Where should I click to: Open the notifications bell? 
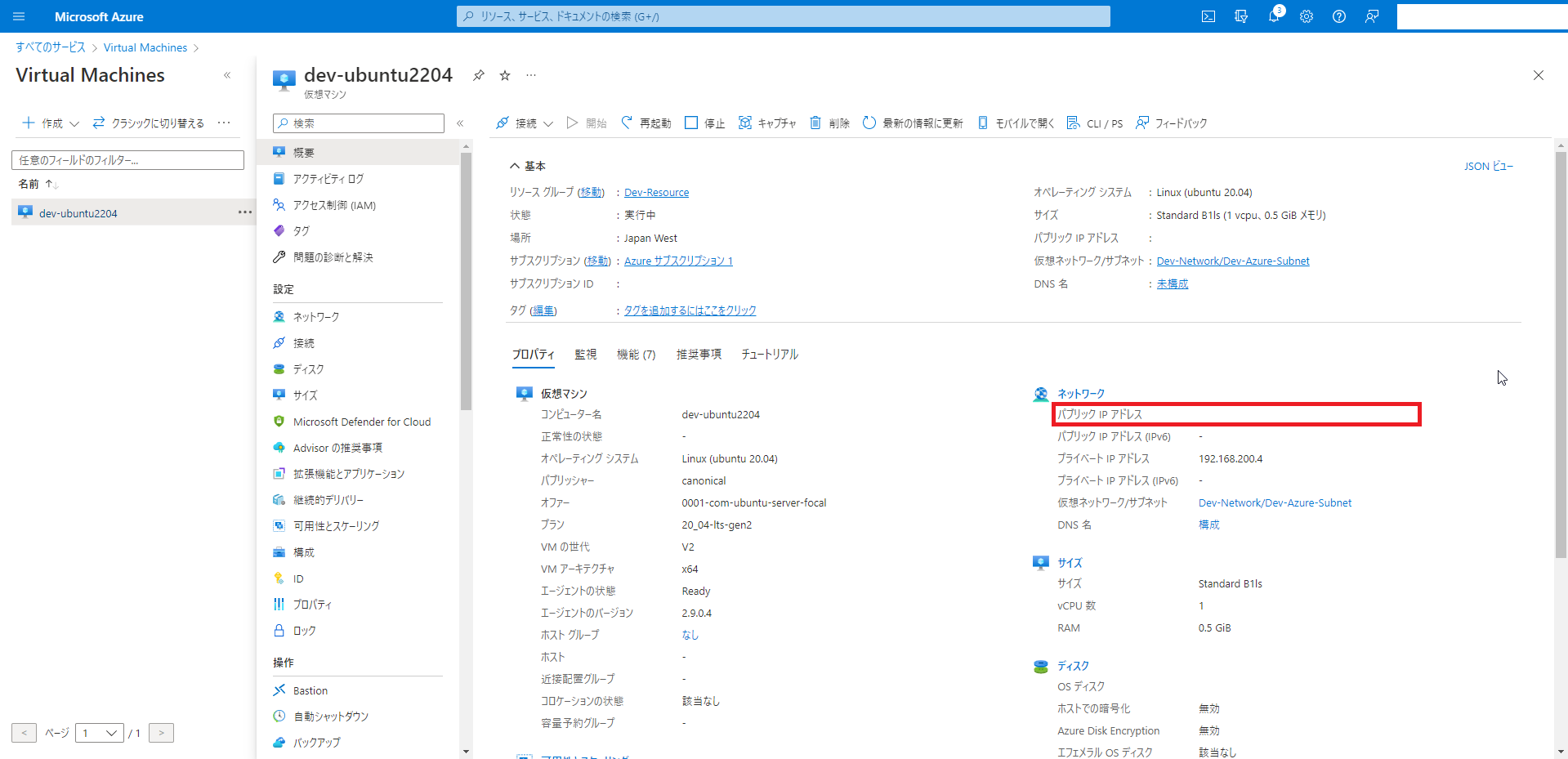coord(1274,16)
